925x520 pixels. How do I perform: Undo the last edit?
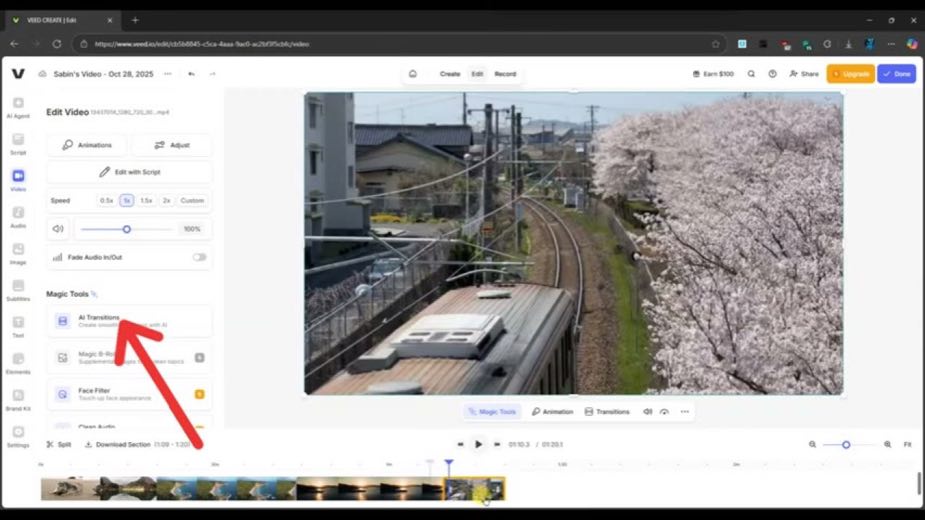(x=191, y=74)
